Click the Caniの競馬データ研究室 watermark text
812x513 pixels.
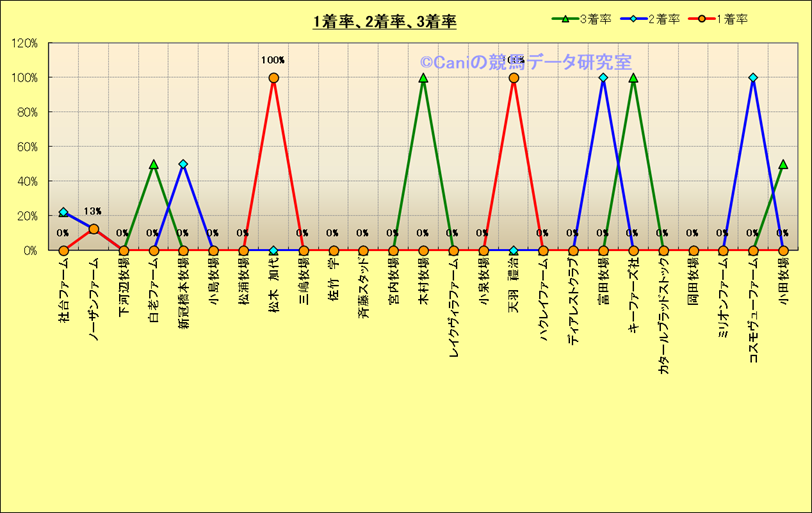(525, 63)
